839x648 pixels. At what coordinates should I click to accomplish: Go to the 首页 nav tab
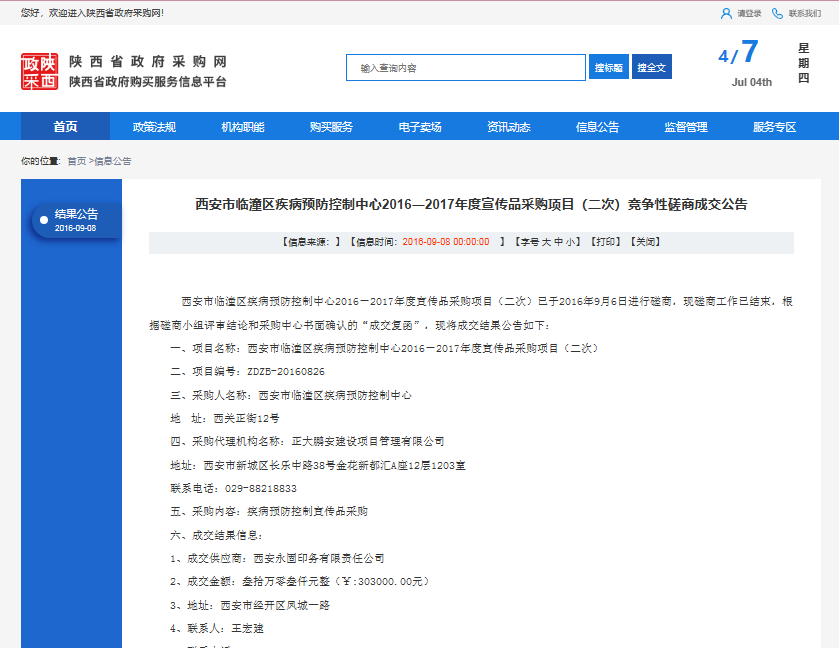(66, 127)
